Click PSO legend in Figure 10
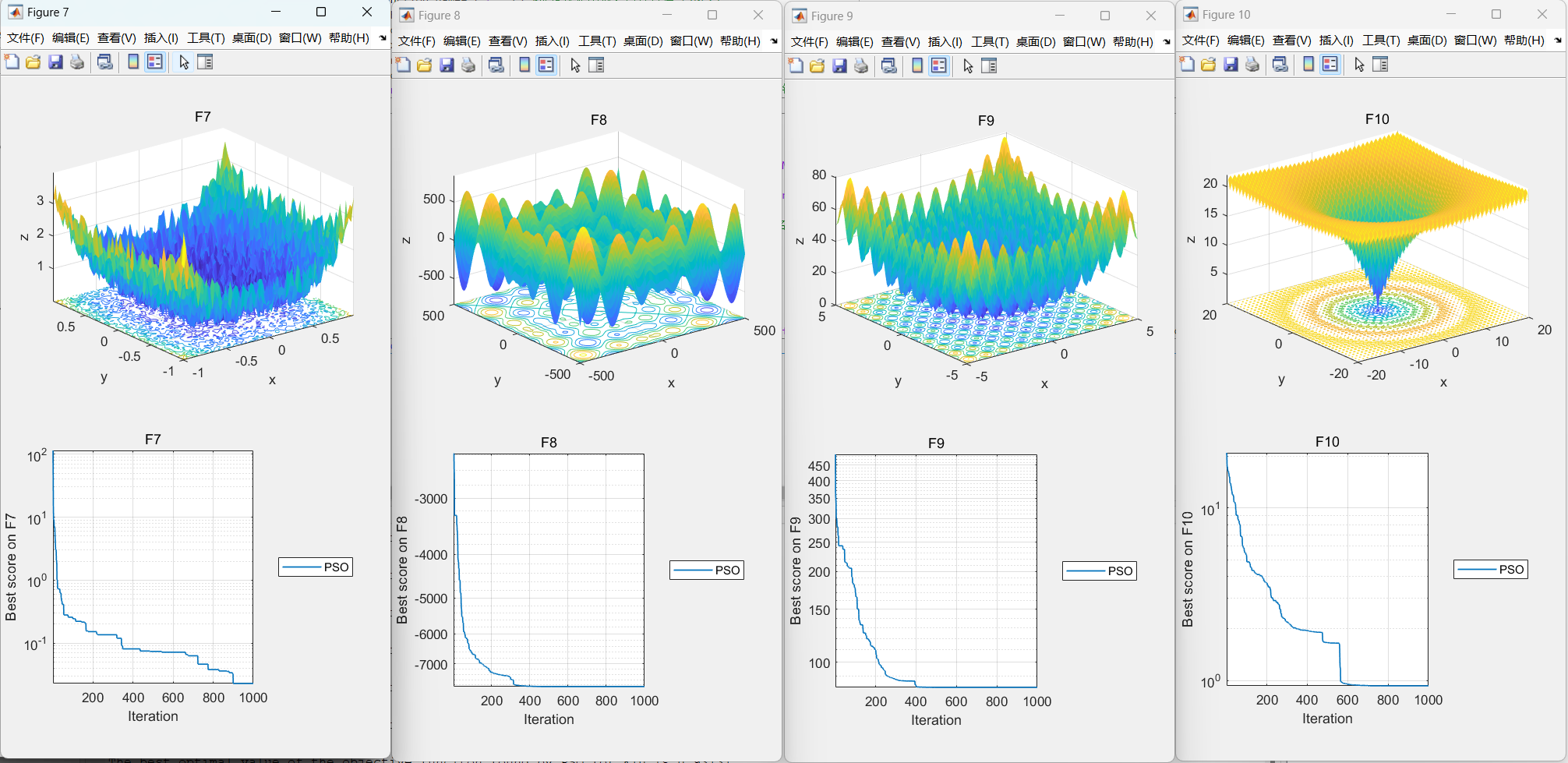 pyautogui.click(x=1491, y=570)
